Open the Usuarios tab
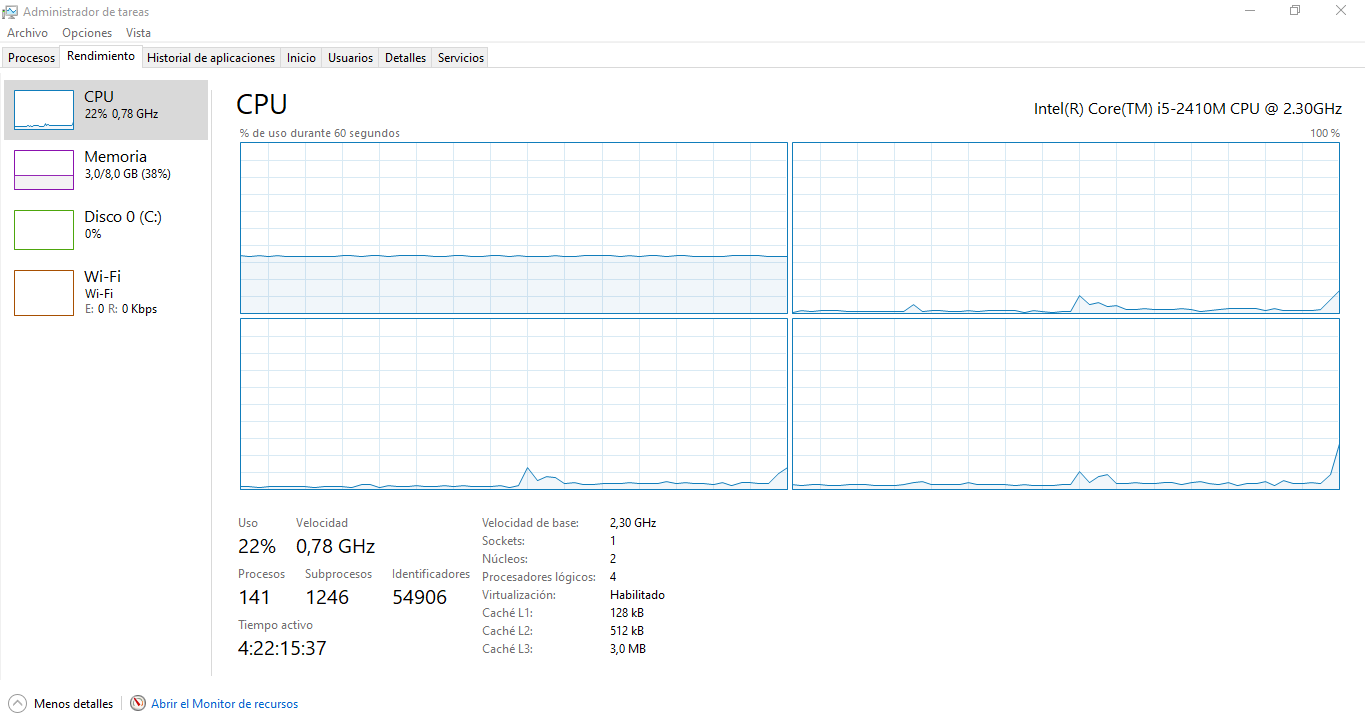Screen dimensions: 1365x728 pos(351,58)
